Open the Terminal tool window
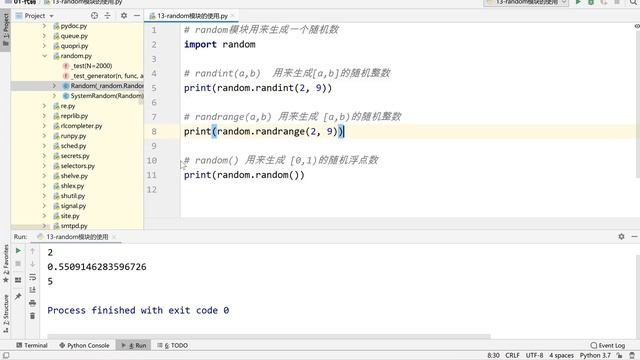This screenshot has height=360, width=640. (x=32, y=345)
